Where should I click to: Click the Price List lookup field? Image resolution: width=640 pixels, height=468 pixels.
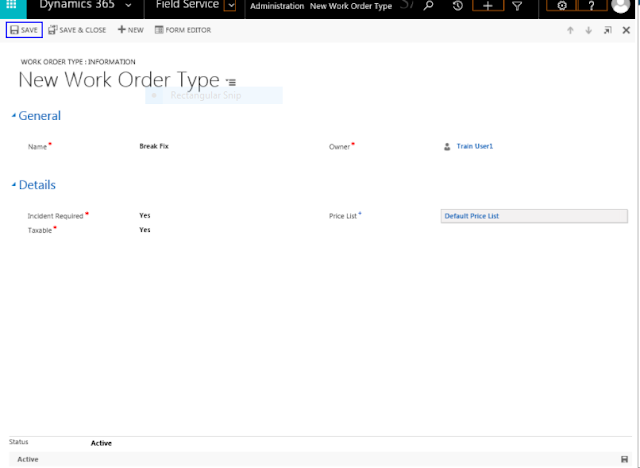coord(534,216)
